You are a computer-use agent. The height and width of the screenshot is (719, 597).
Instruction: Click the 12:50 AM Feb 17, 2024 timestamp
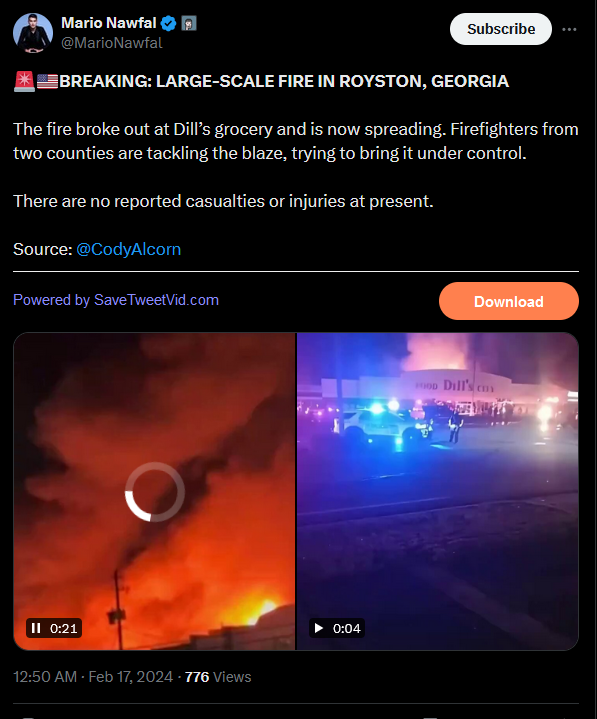pyautogui.click(x=93, y=677)
